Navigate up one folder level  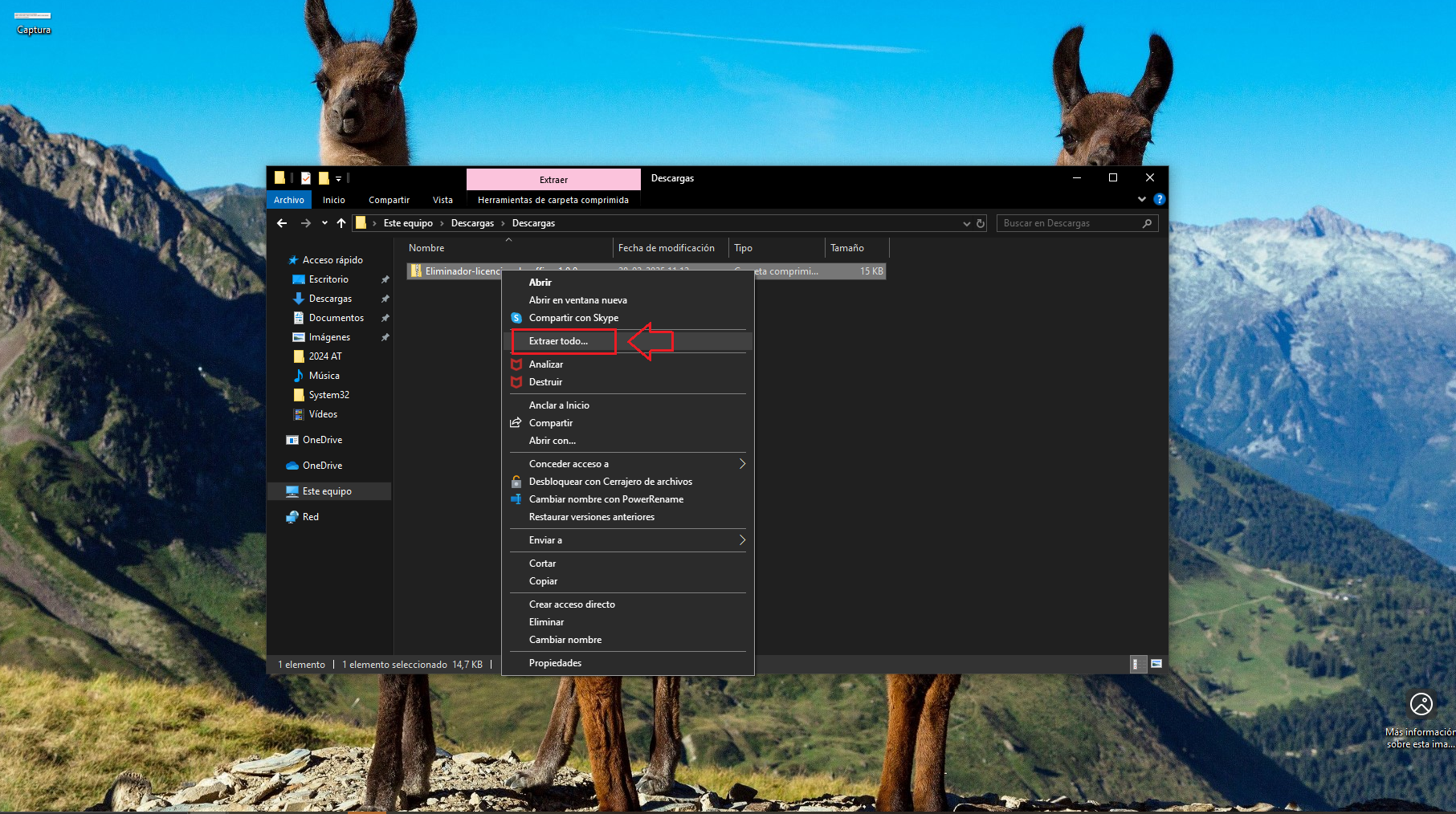click(x=341, y=223)
